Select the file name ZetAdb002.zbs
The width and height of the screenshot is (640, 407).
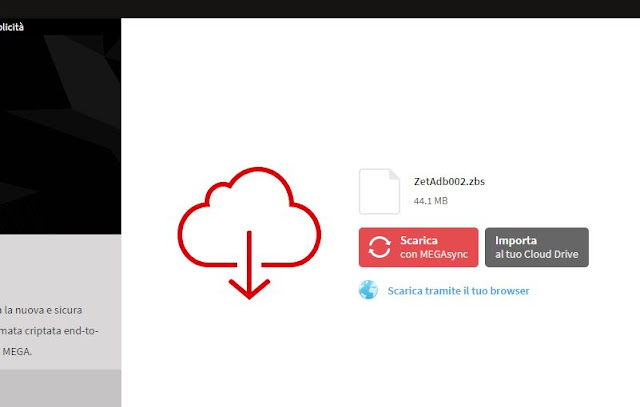[449, 182]
